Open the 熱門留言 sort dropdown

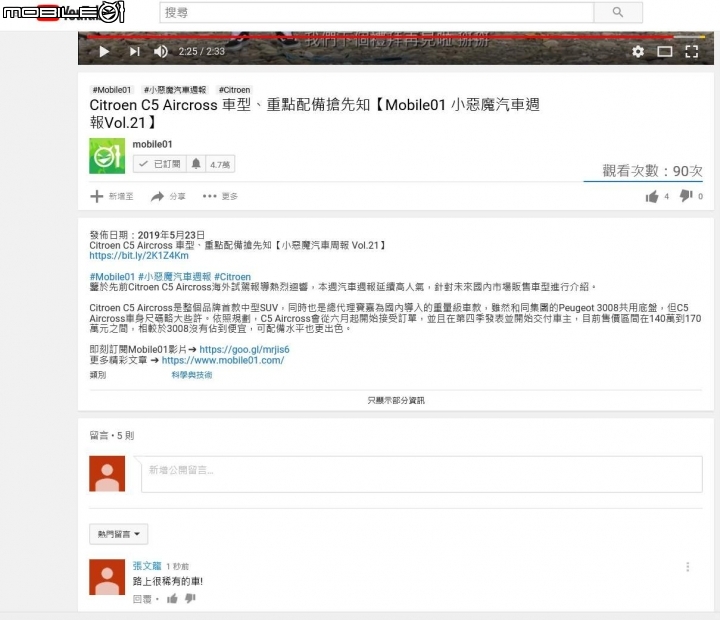[118, 534]
